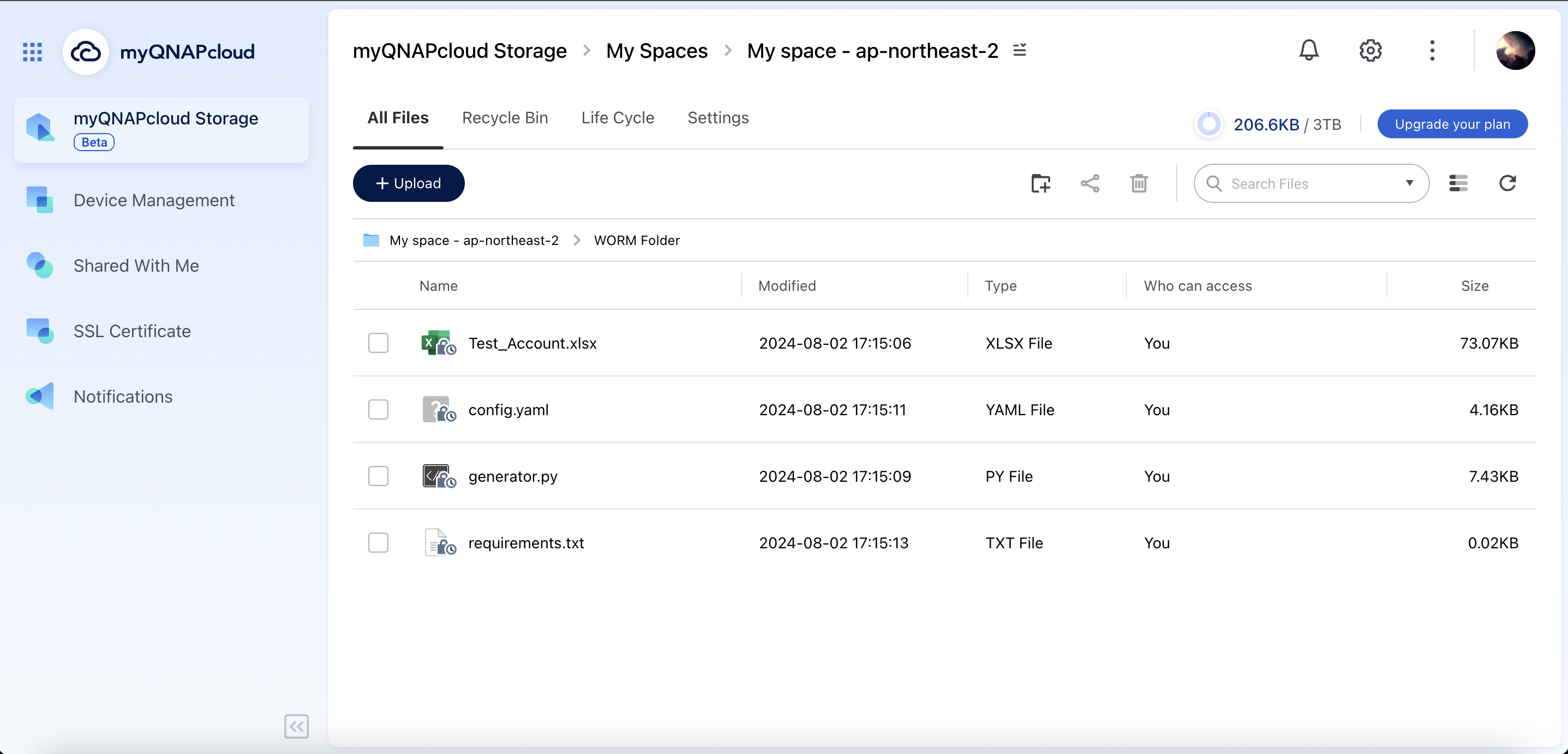Screen dimensions: 1568x754
Task: Expand the search filter dropdown arrow
Action: (x=1409, y=183)
